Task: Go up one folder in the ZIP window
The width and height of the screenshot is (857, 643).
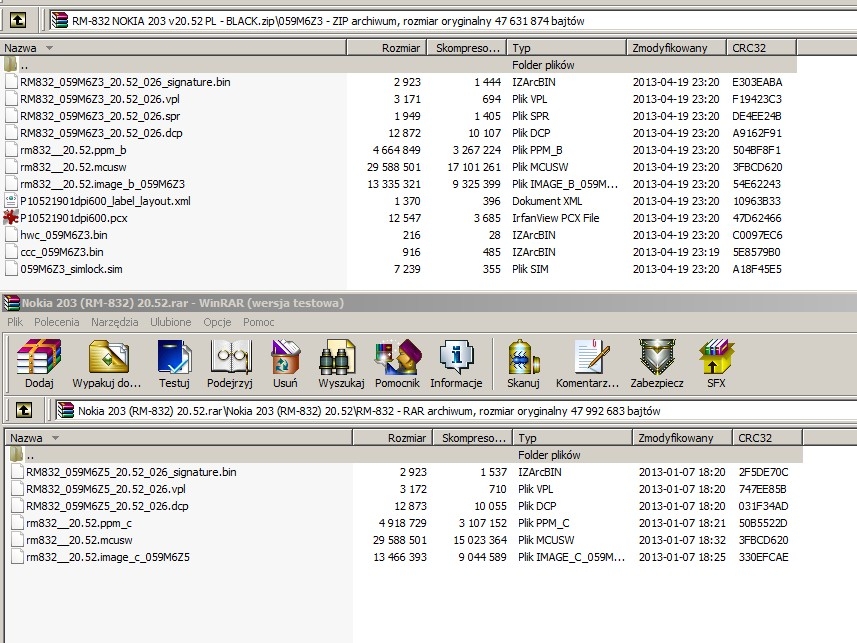Action: coord(17,21)
